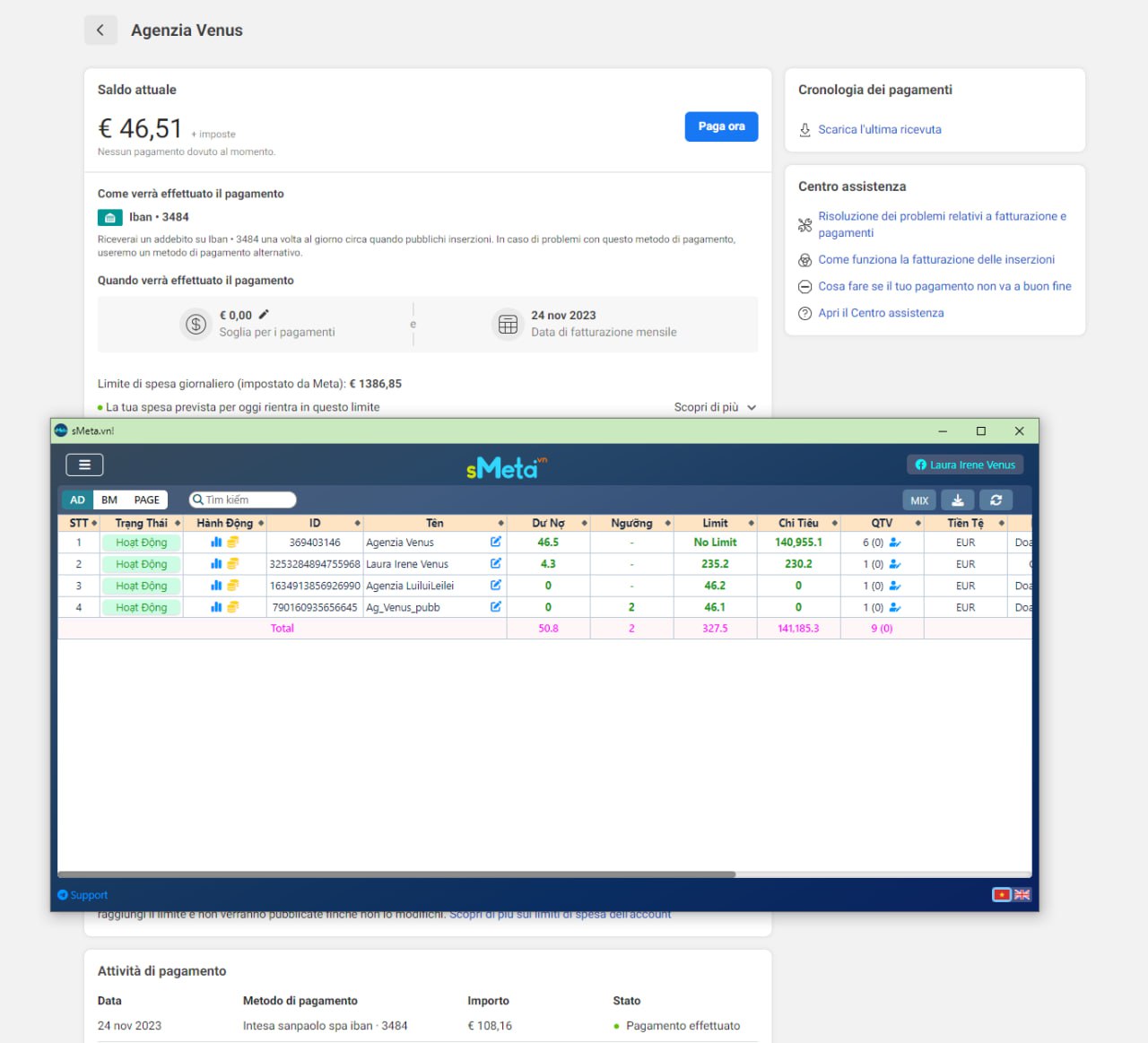Open Scarica l'ultima ricevuta link
The height and width of the screenshot is (1043, 1148).
879,129
